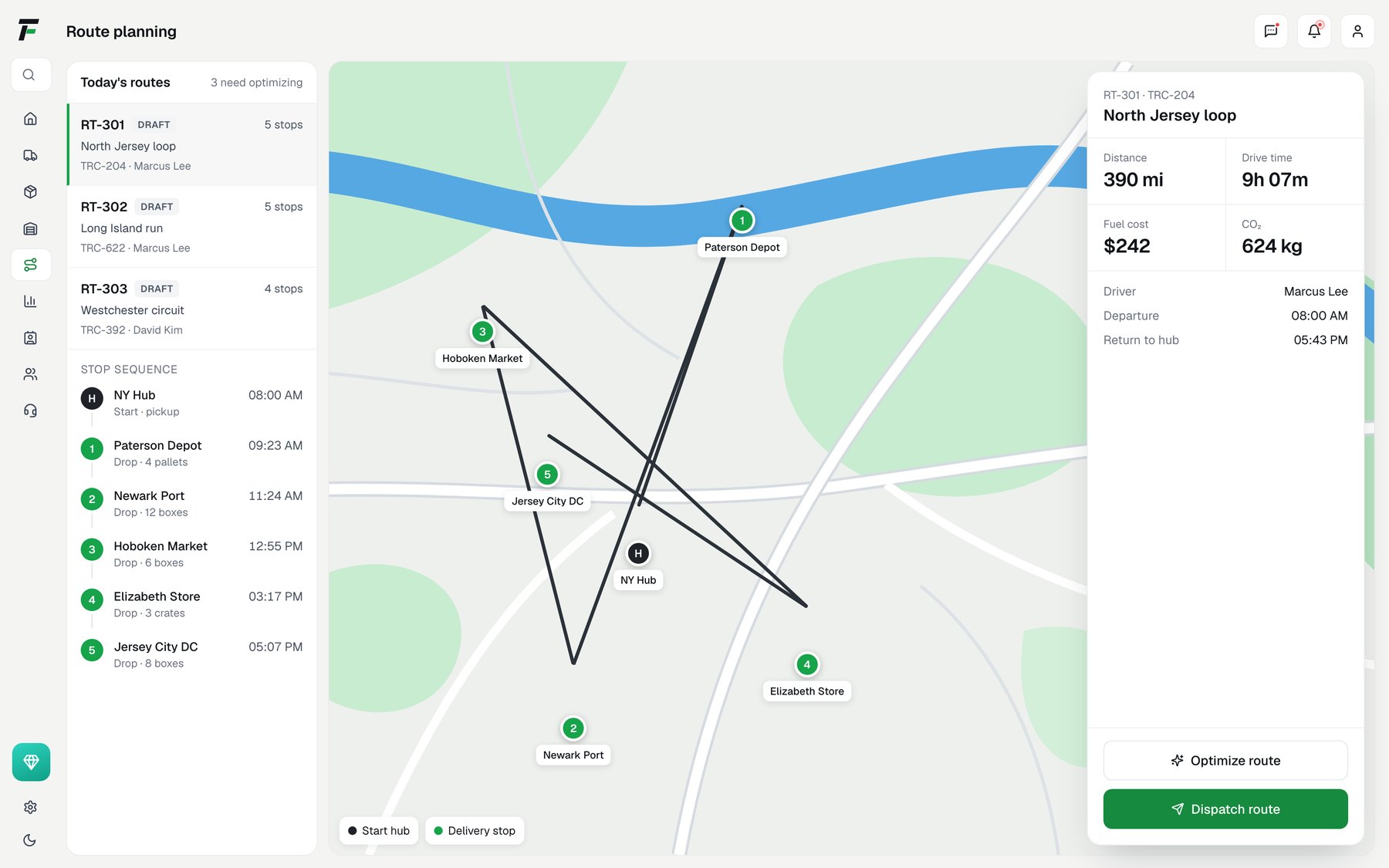Select the Newark Port stop in sequence
Screen dimensions: 1389x868
point(192,503)
